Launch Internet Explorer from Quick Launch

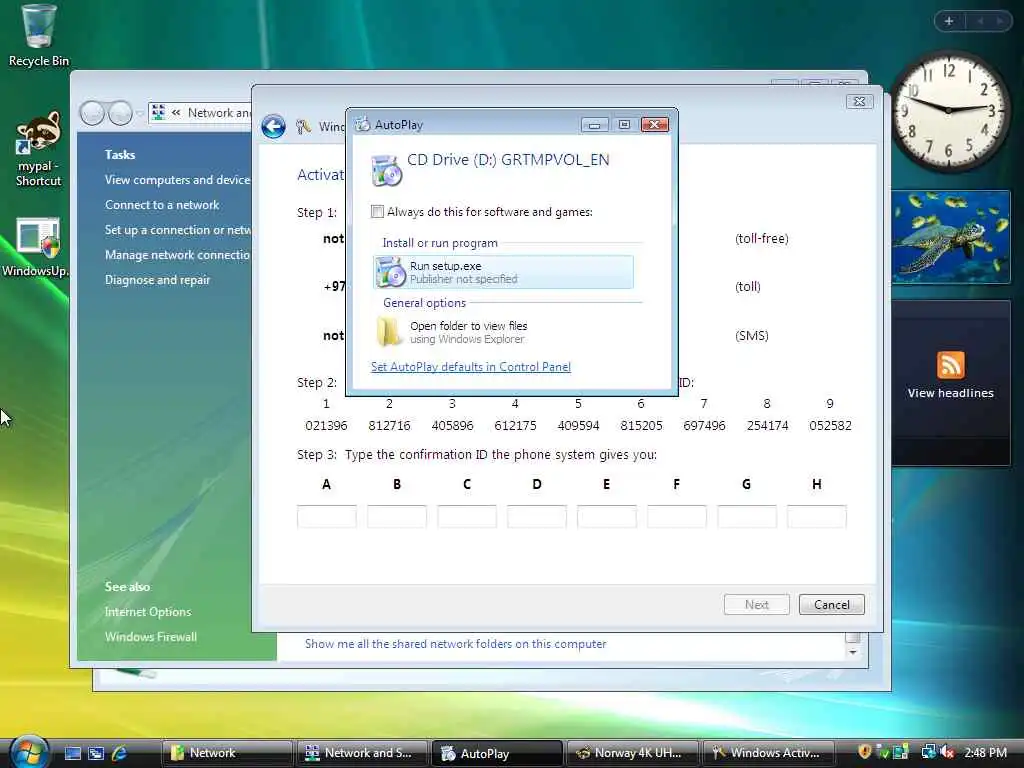[x=120, y=753]
